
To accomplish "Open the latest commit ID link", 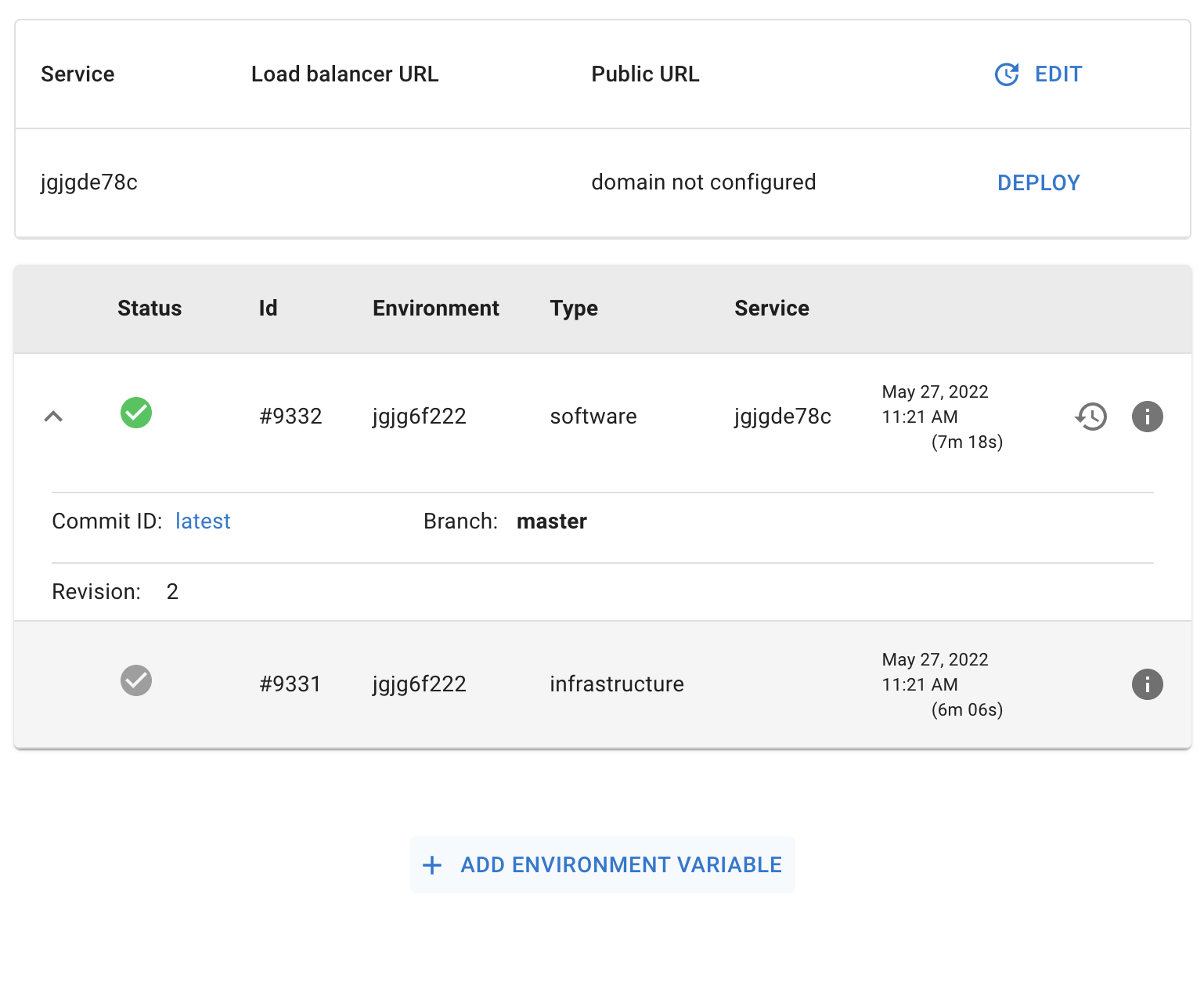I will pyautogui.click(x=203, y=521).
